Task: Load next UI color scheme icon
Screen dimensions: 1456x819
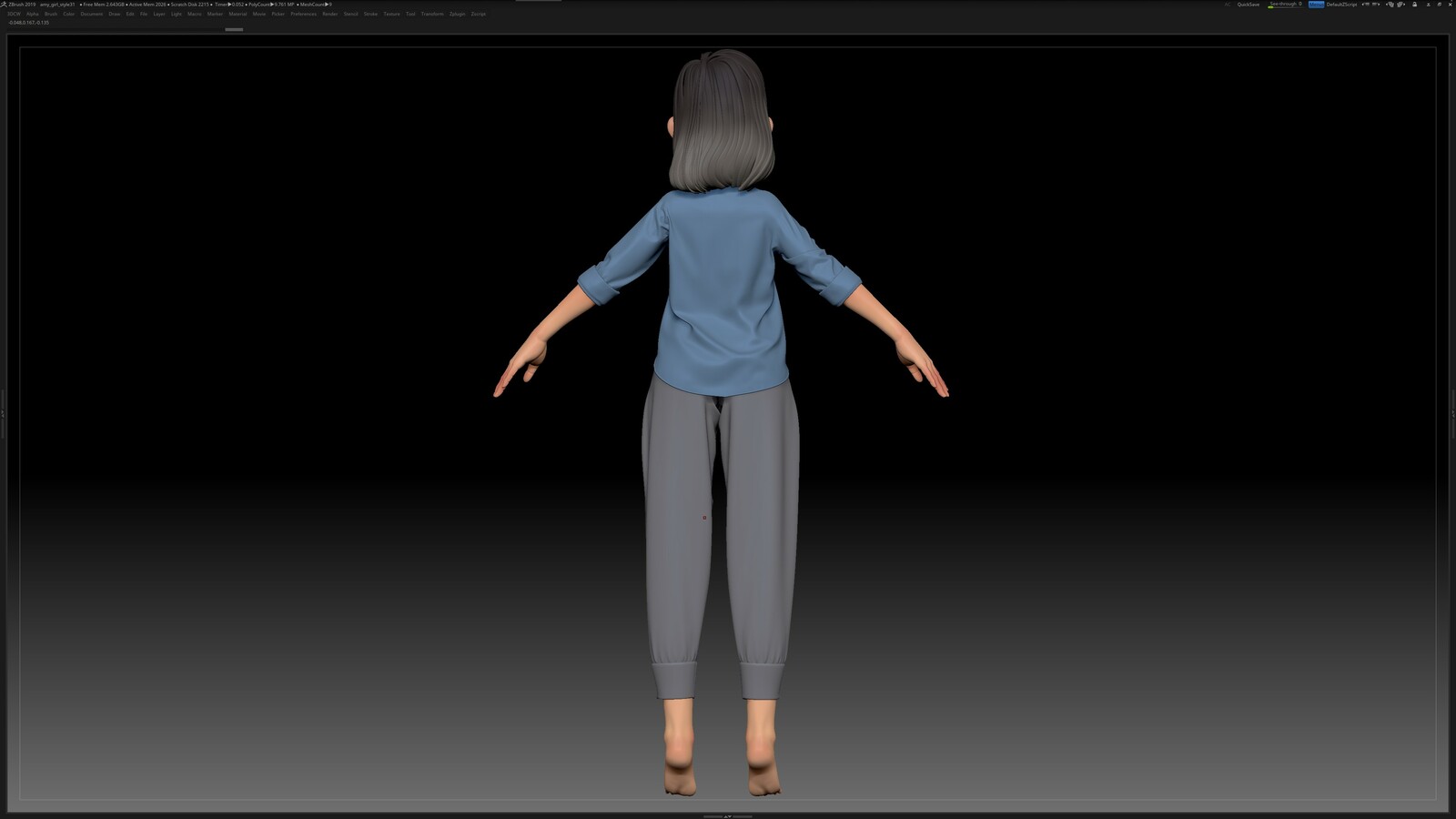Action: [1400, 5]
